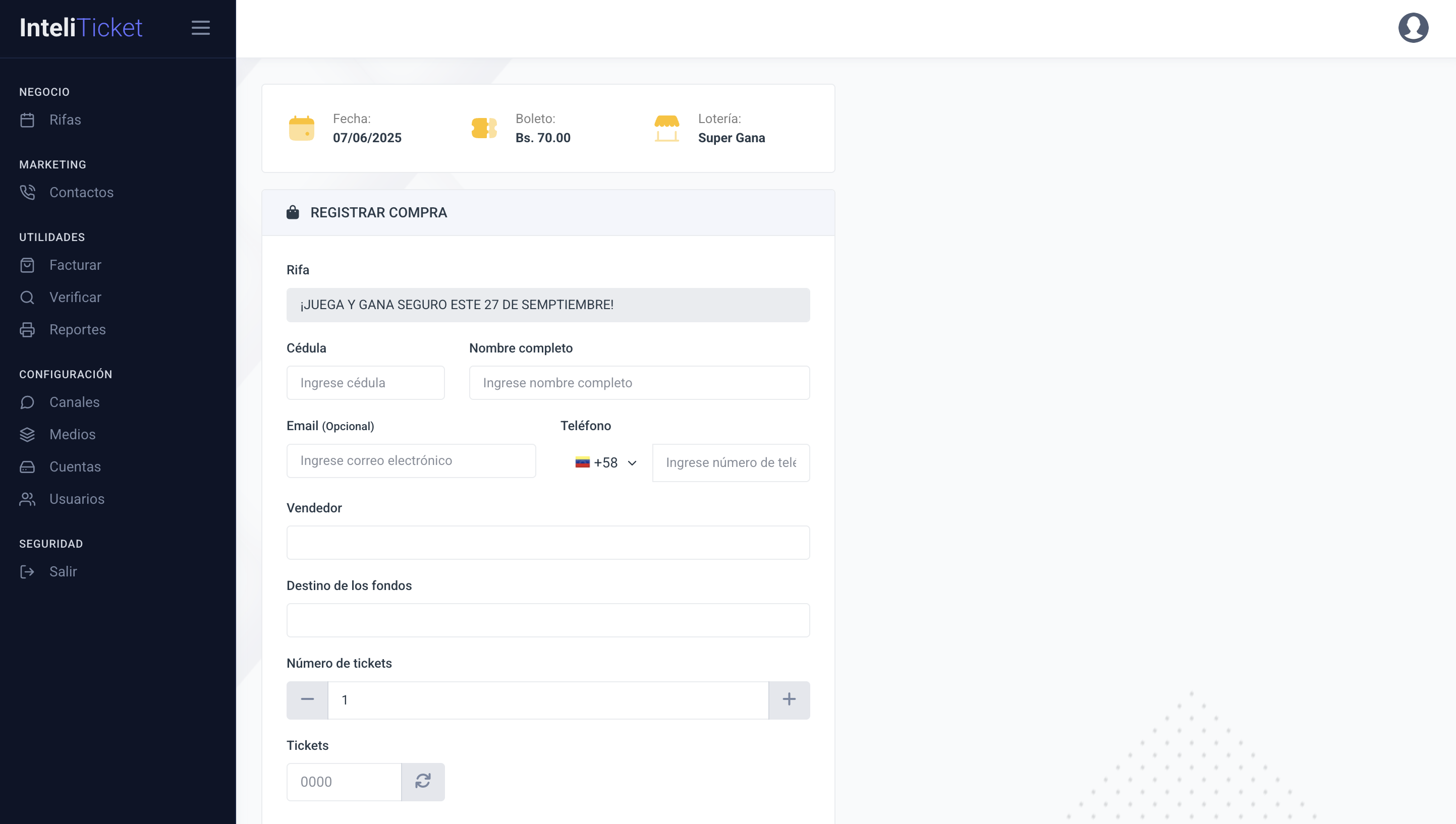Toggle the hamburger sidebar menu

[200, 28]
